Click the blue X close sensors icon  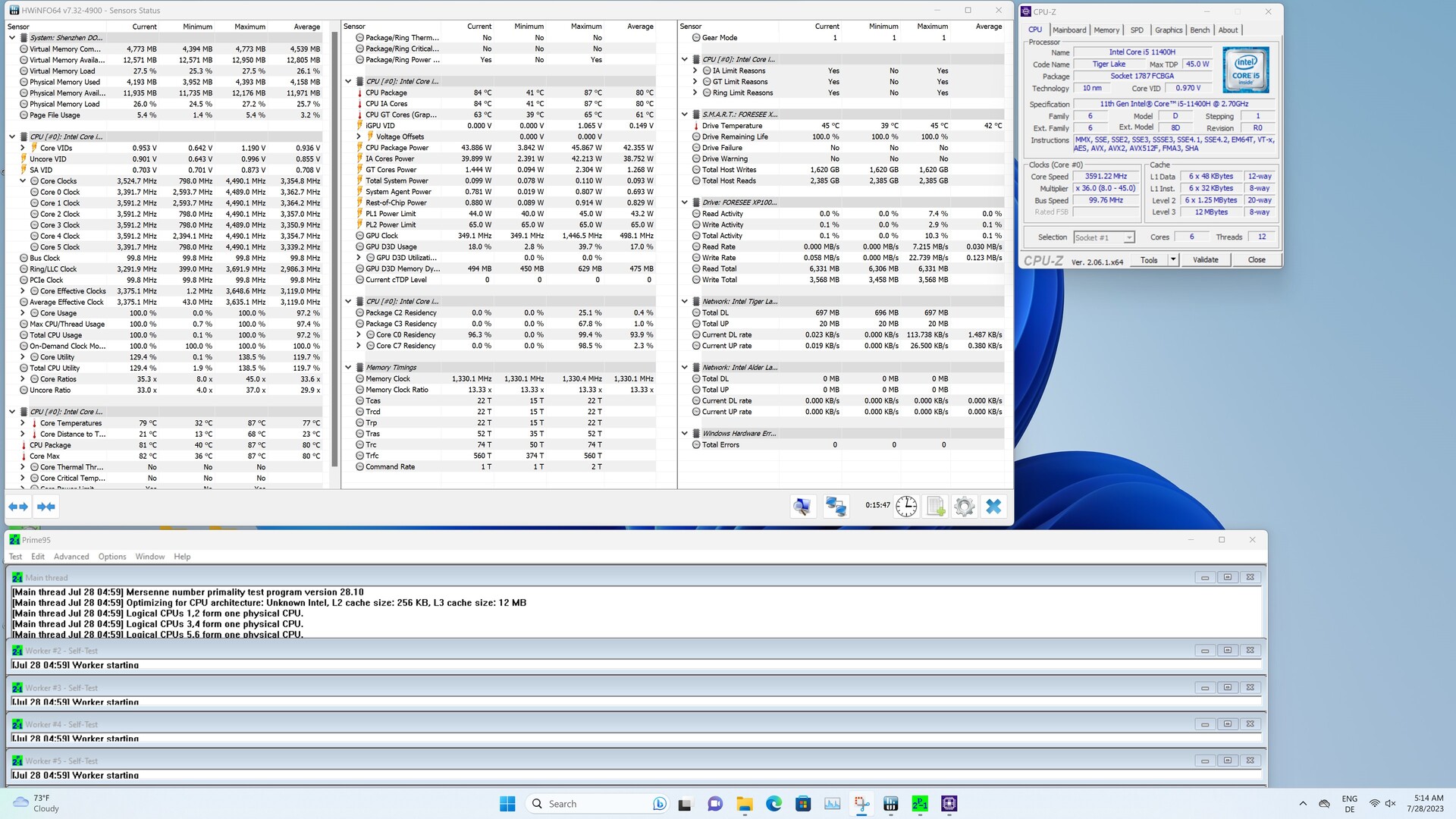coord(993,507)
